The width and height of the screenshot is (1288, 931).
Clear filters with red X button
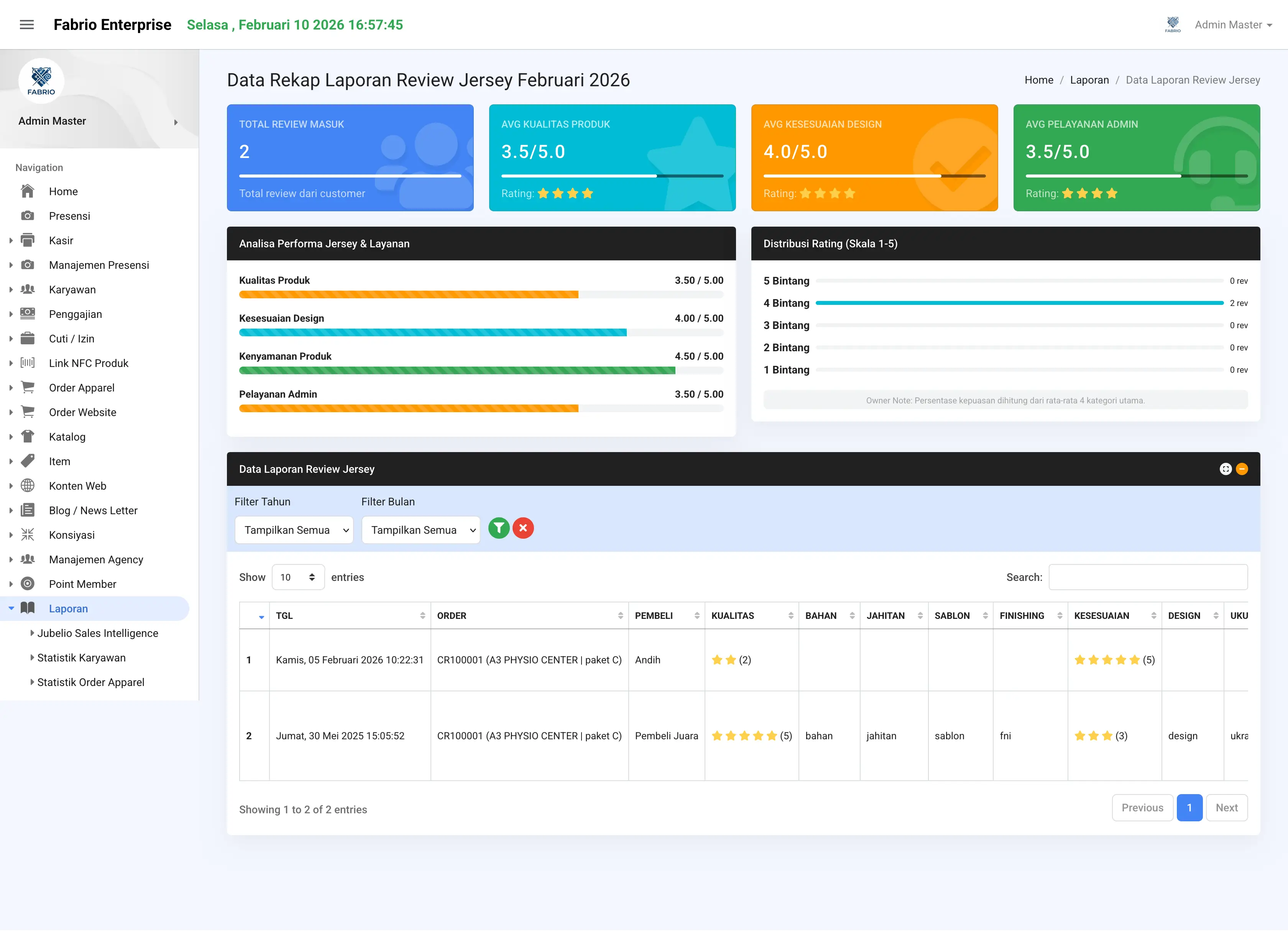pos(523,528)
